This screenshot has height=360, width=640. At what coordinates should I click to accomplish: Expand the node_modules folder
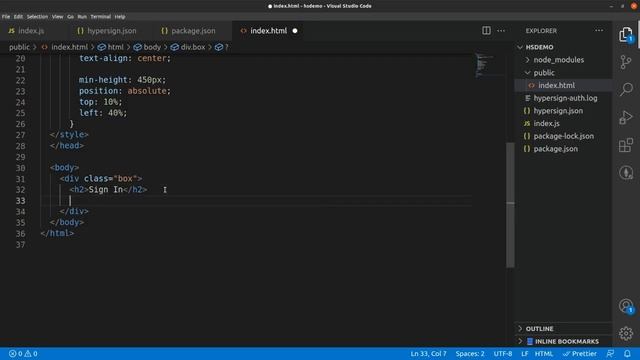click(563, 60)
